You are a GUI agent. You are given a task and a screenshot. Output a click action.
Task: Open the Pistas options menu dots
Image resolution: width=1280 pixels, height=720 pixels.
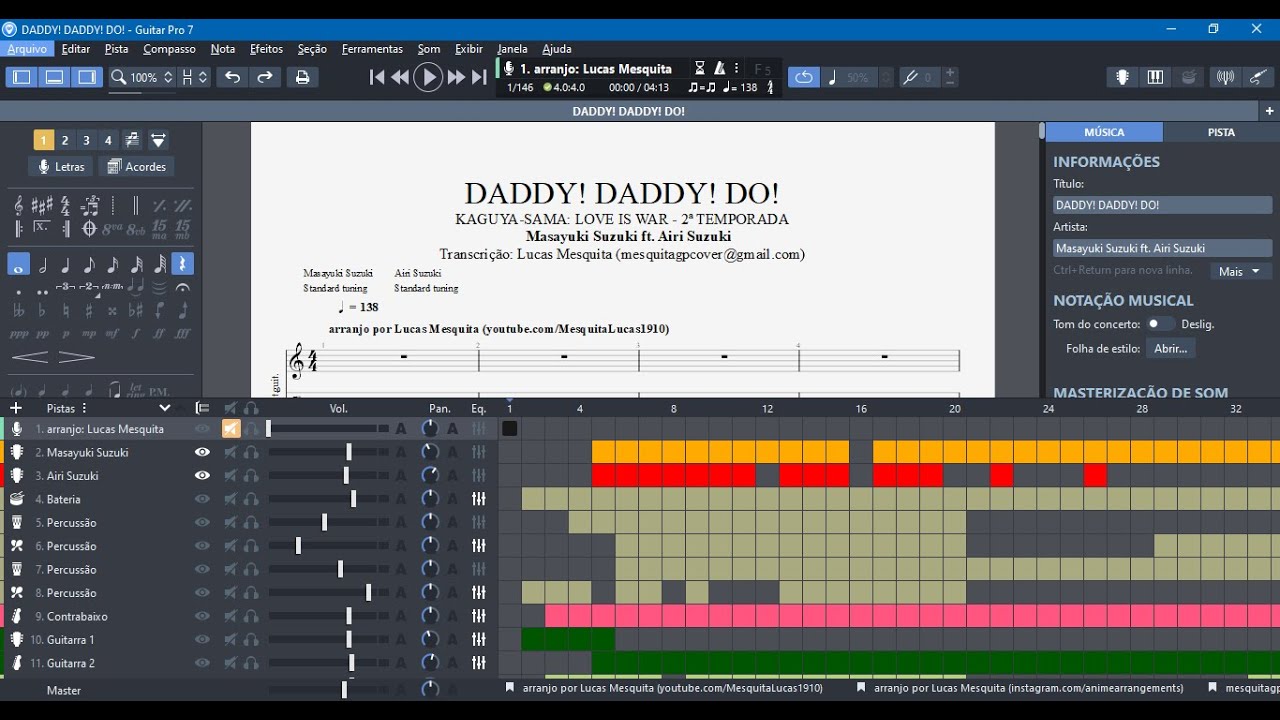coord(84,408)
